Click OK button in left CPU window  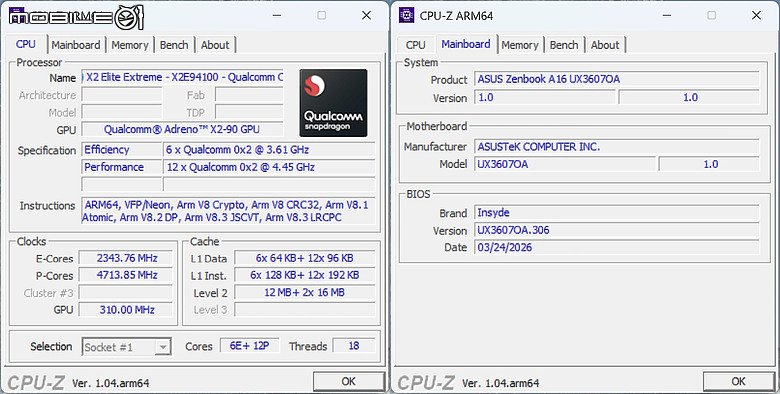coord(349,382)
